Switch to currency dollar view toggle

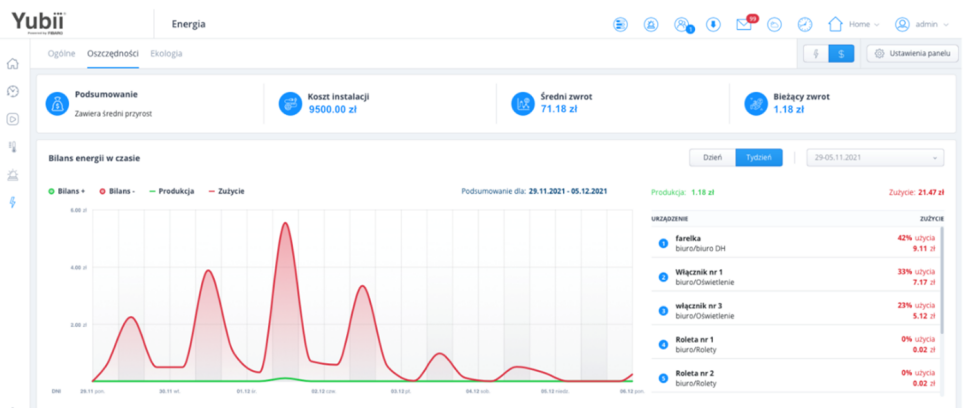pos(841,54)
